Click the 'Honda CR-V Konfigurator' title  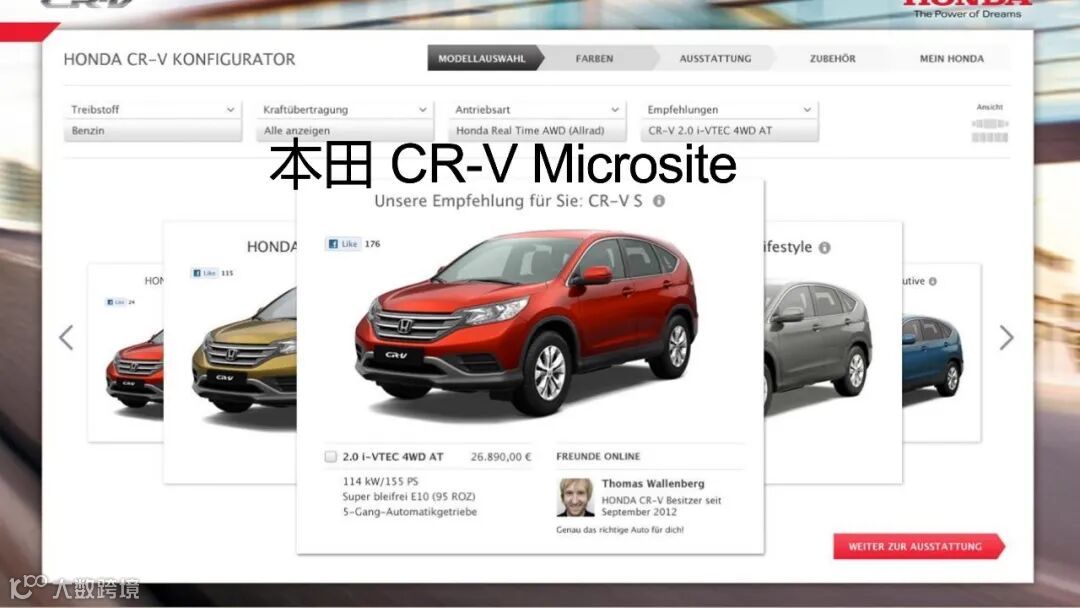(x=179, y=59)
